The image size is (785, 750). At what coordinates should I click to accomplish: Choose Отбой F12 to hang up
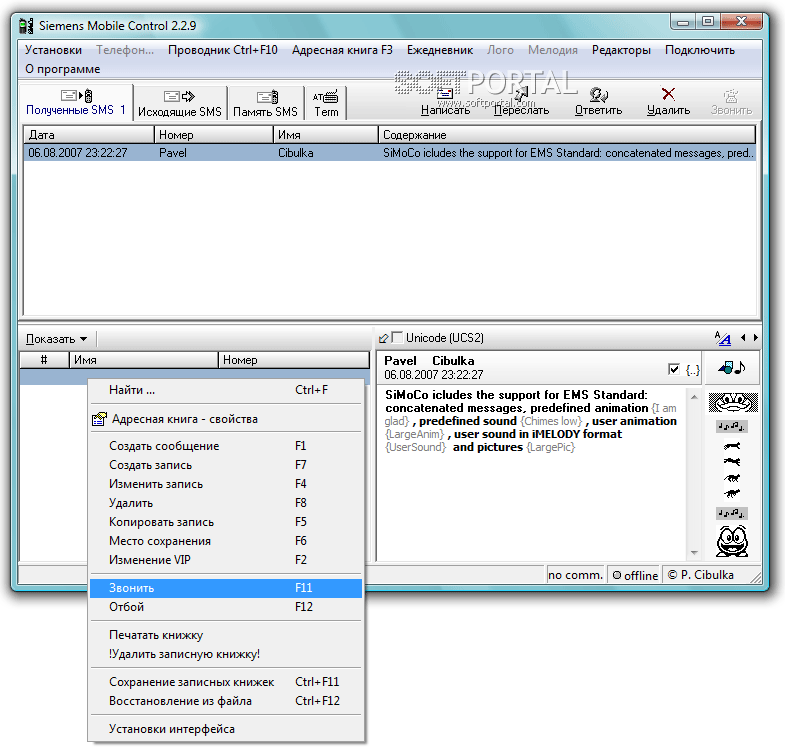pyautogui.click(x=226, y=607)
